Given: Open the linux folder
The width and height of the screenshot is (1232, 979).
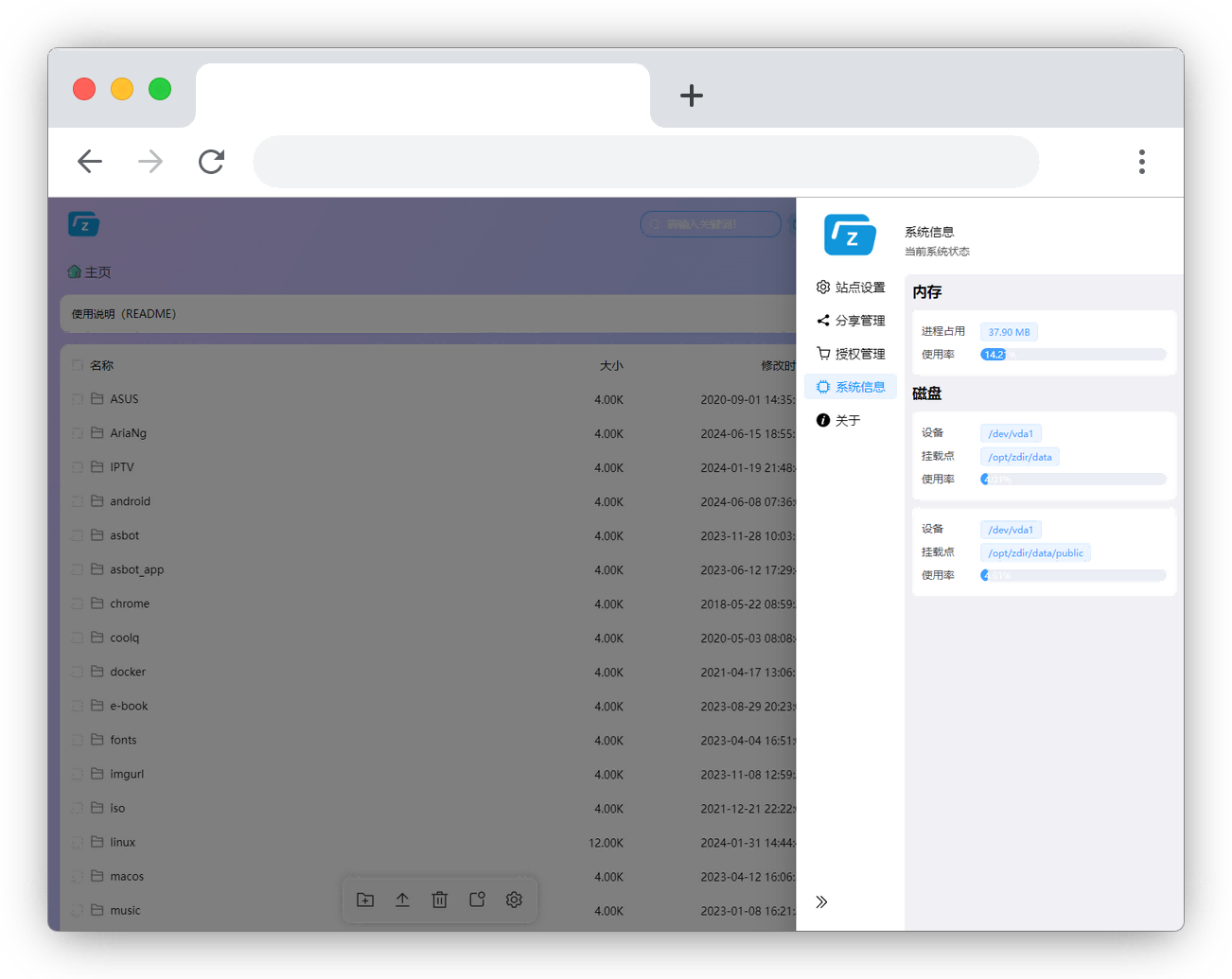Looking at the screenshot, I should [122, 842].
